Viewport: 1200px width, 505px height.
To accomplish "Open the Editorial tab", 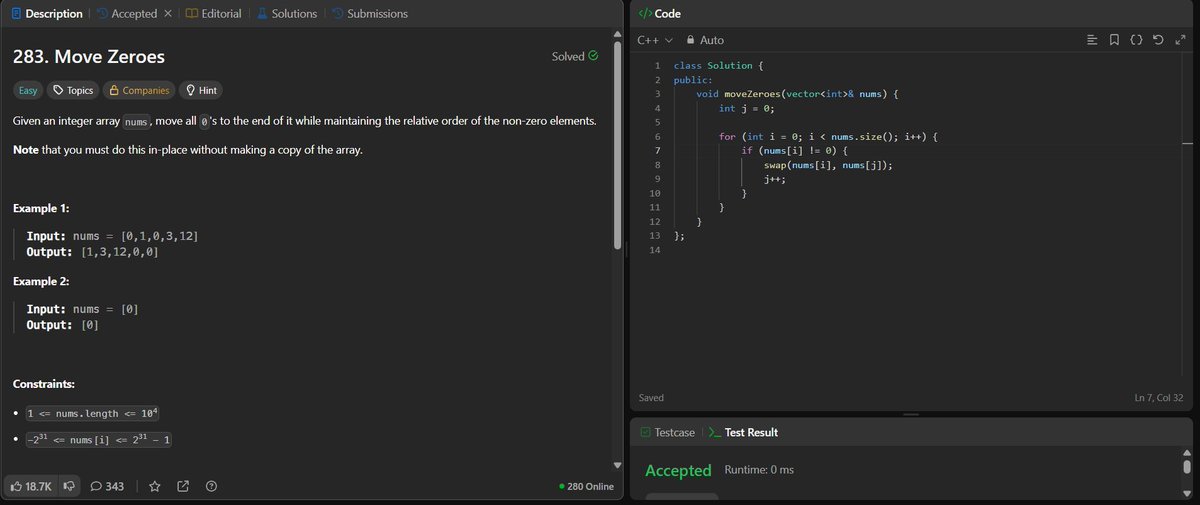I will [213, 14].
